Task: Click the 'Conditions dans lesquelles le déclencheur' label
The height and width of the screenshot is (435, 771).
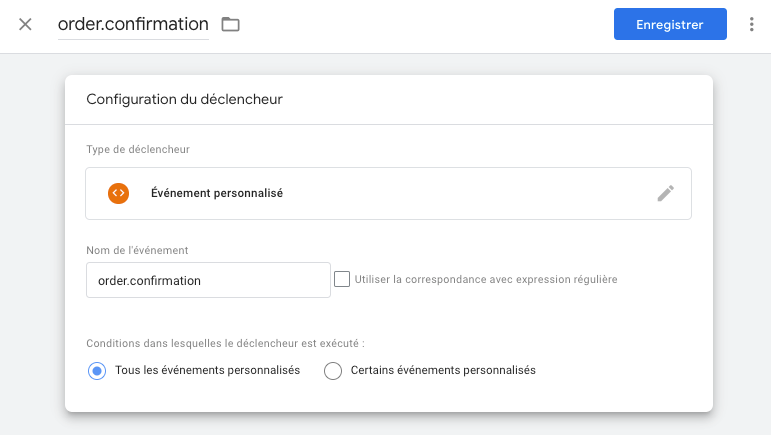Action: tap(225, 342)
